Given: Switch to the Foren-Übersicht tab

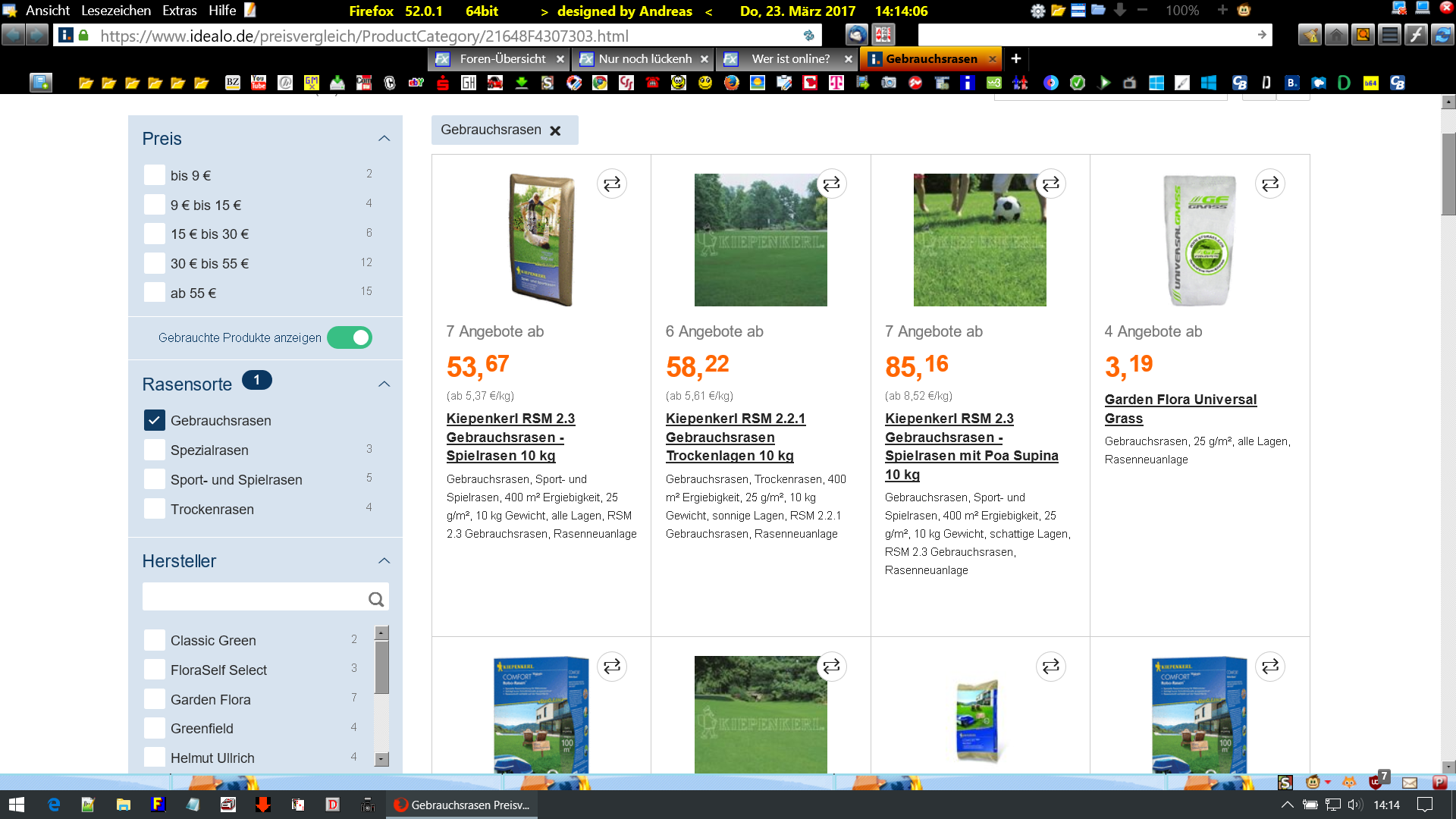Looking at the screenshot, I should pos(502,59).
